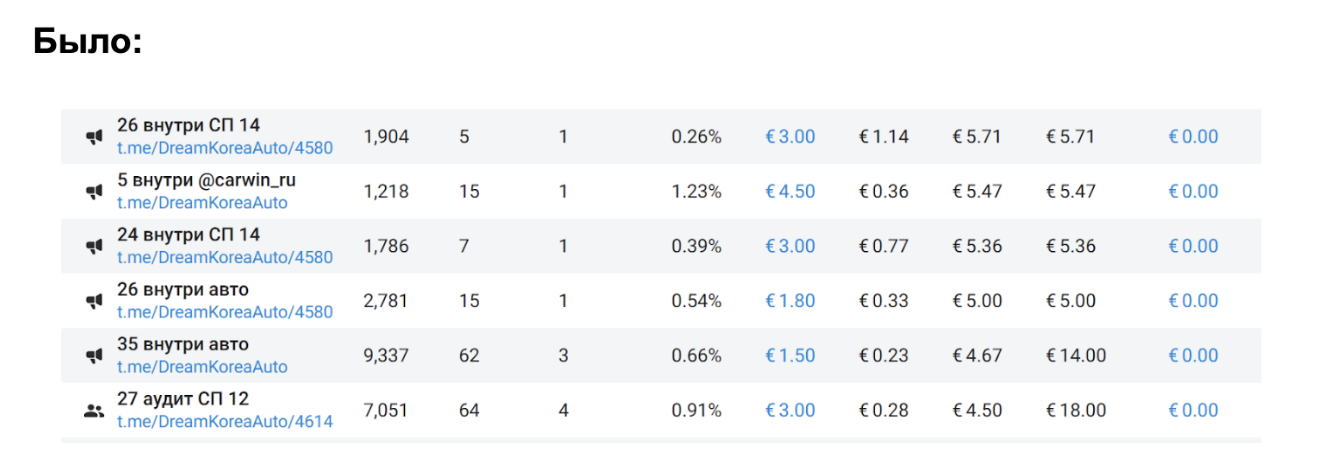Image resolution: width=1318 pixels, height=472 pixels.
Task: Select ad title '24 внутри СП 14'
Action: [x=188, y=235]
